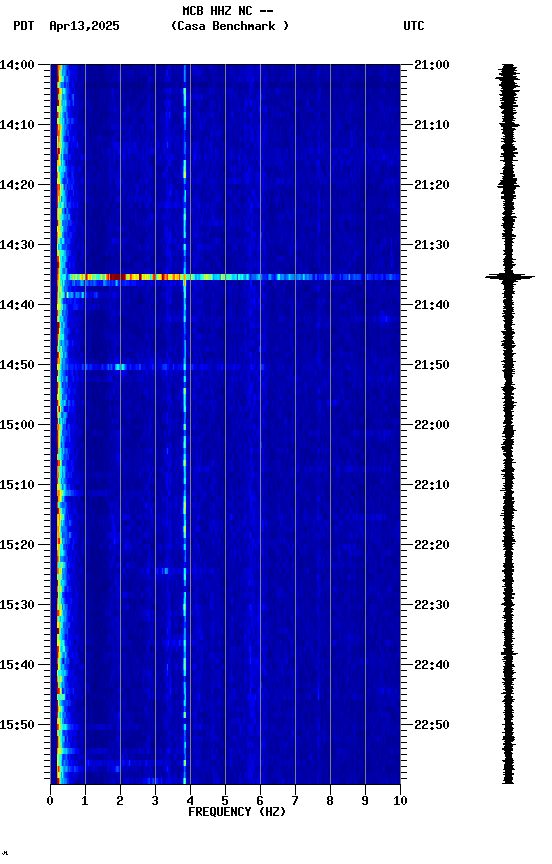
Task: Click the PDT time label "15:50"
Action: tap(17, 725)
